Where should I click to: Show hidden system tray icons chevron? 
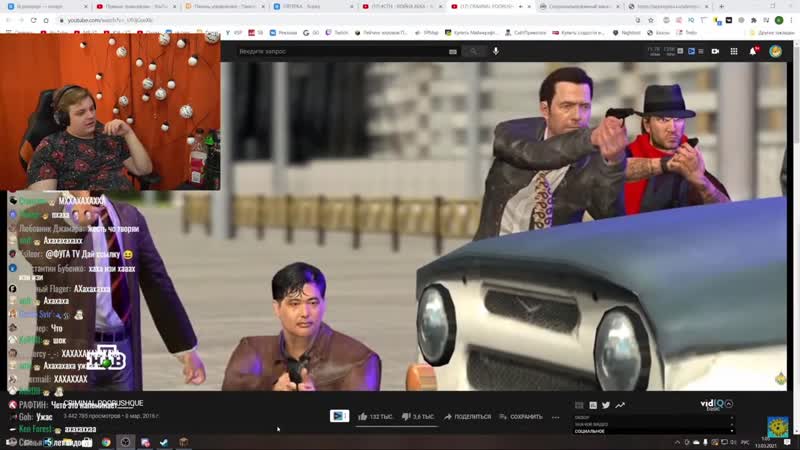click(677, 442)
